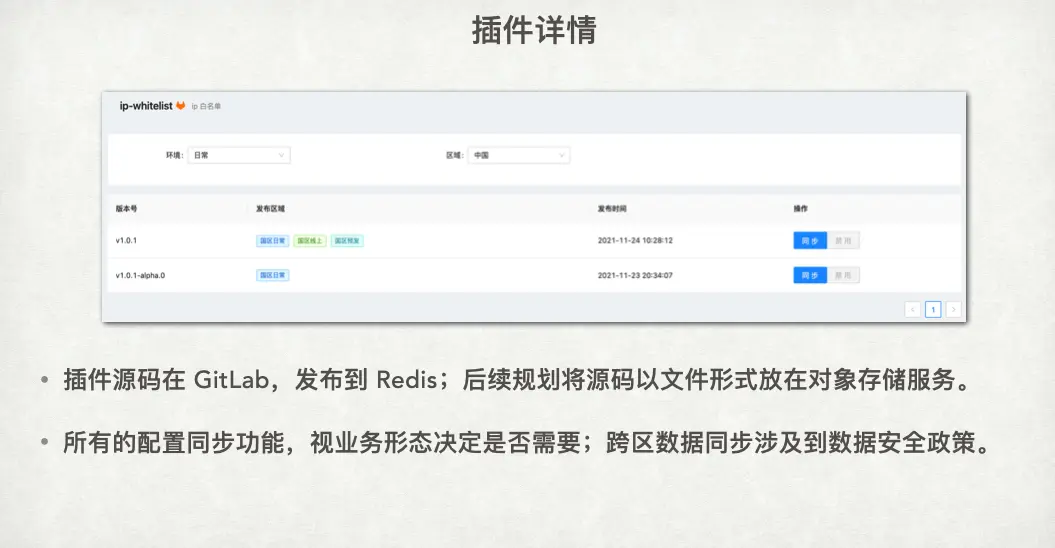Go to the next page arrow

click(953, 309)
